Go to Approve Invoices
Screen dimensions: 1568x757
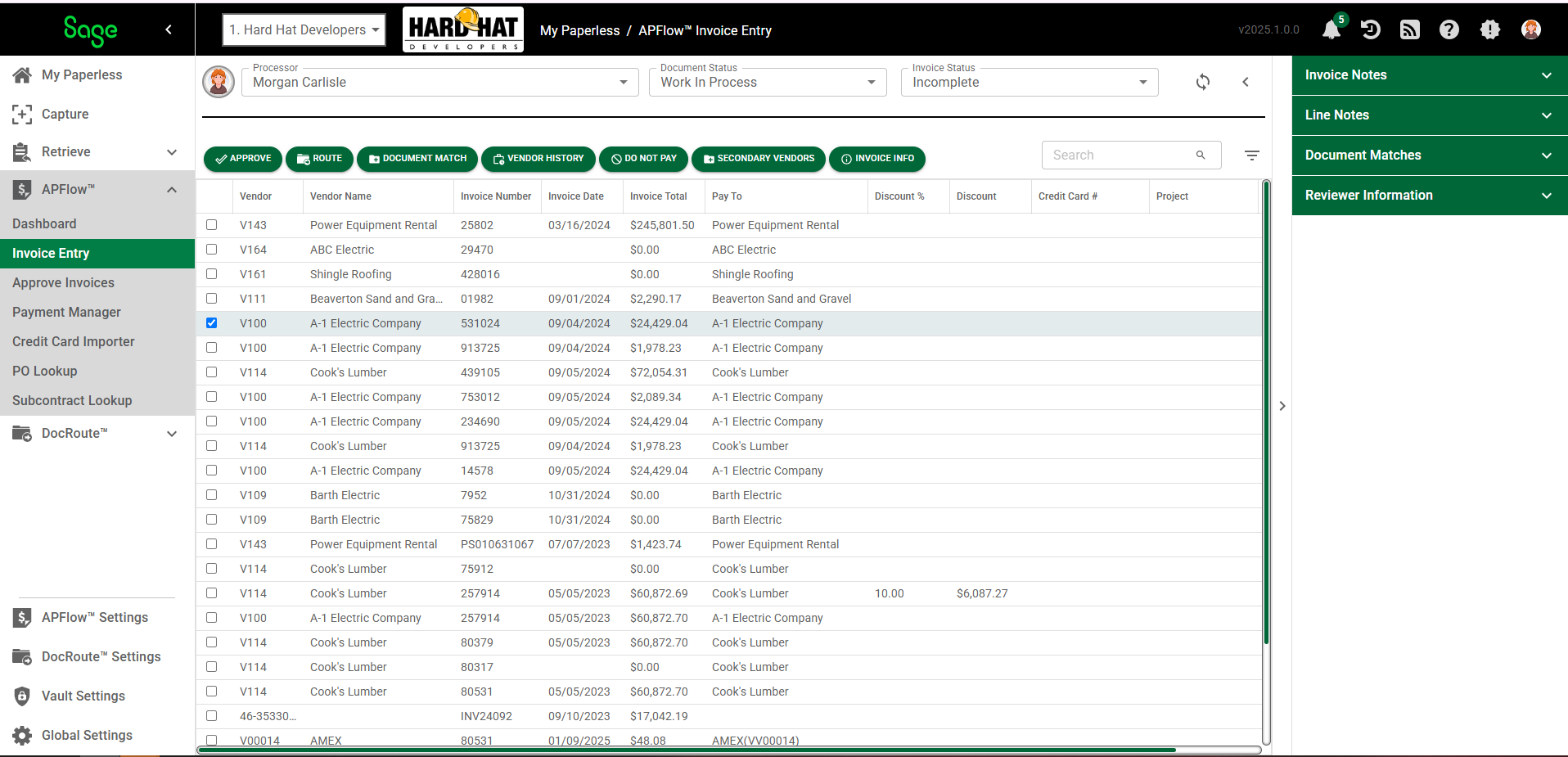[x=63, y=283]
